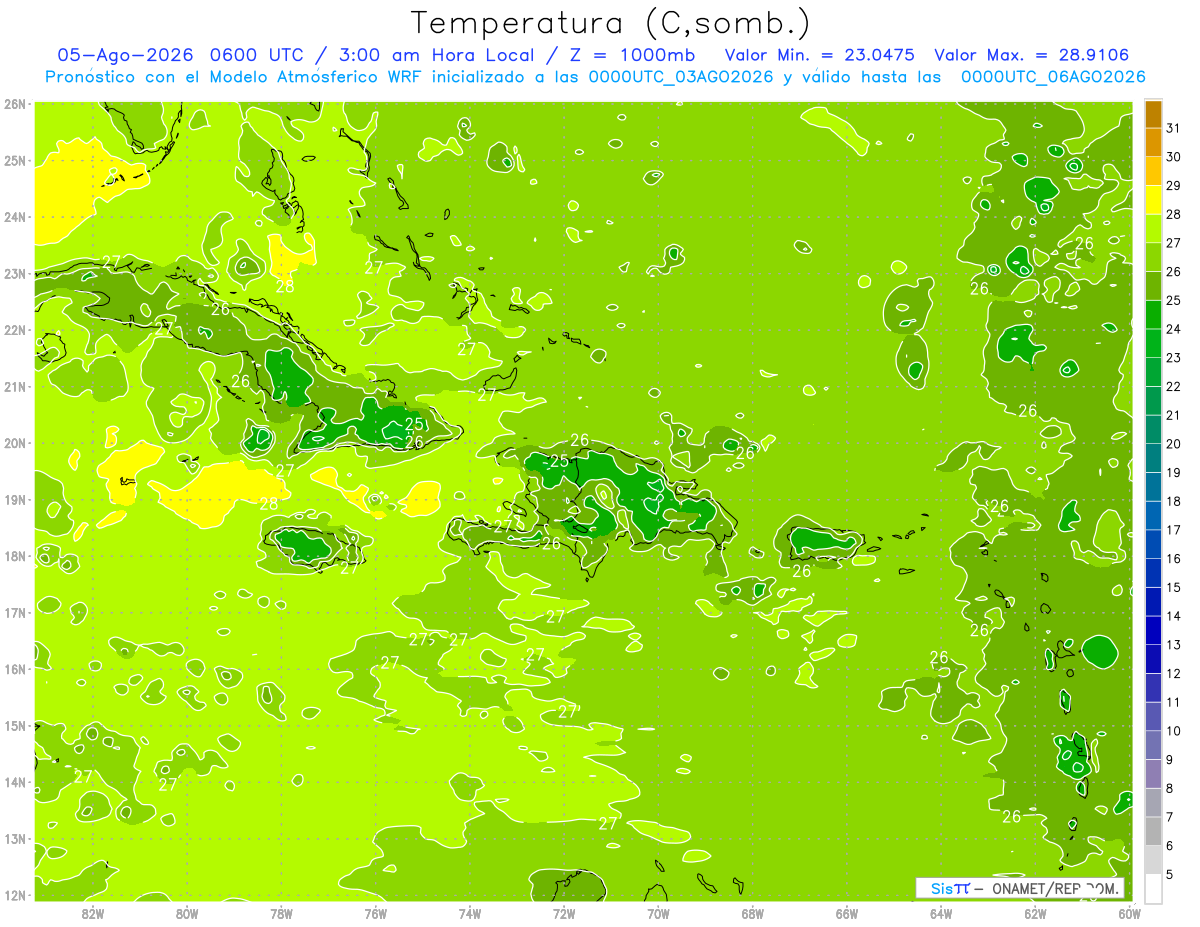Click the gray legend swatch between 6 and 7
1200x927 pixels.
pyautogui.click(x=1153, y=831)
